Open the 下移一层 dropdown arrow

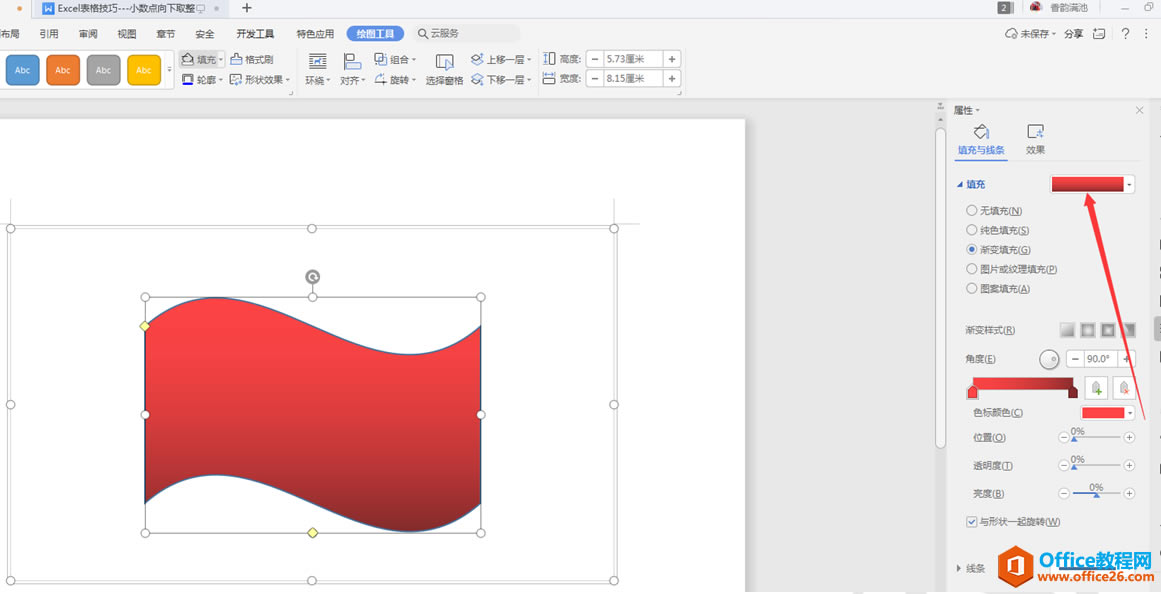(x=529, y=80)
